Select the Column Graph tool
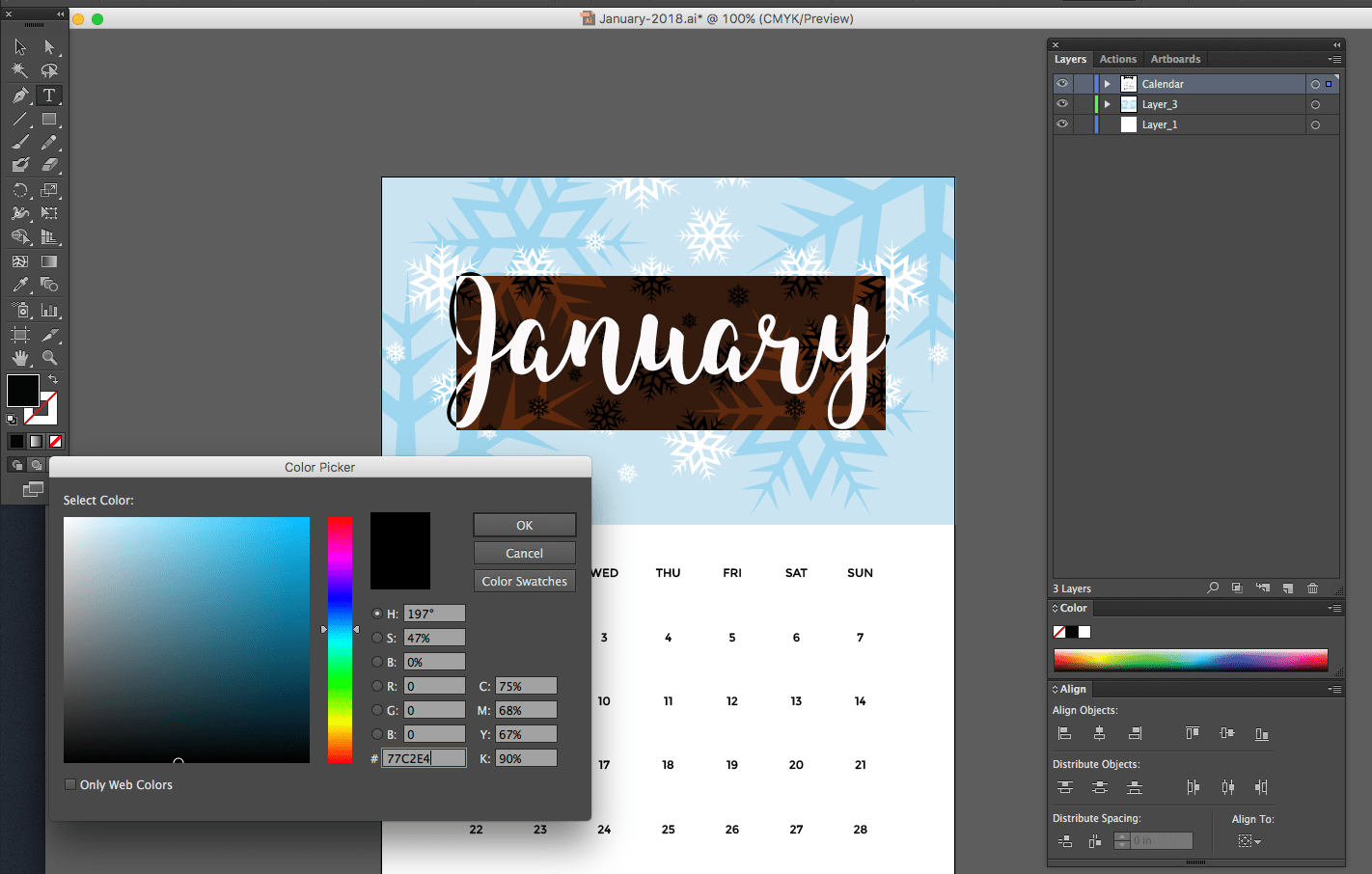 coord(49,311)
